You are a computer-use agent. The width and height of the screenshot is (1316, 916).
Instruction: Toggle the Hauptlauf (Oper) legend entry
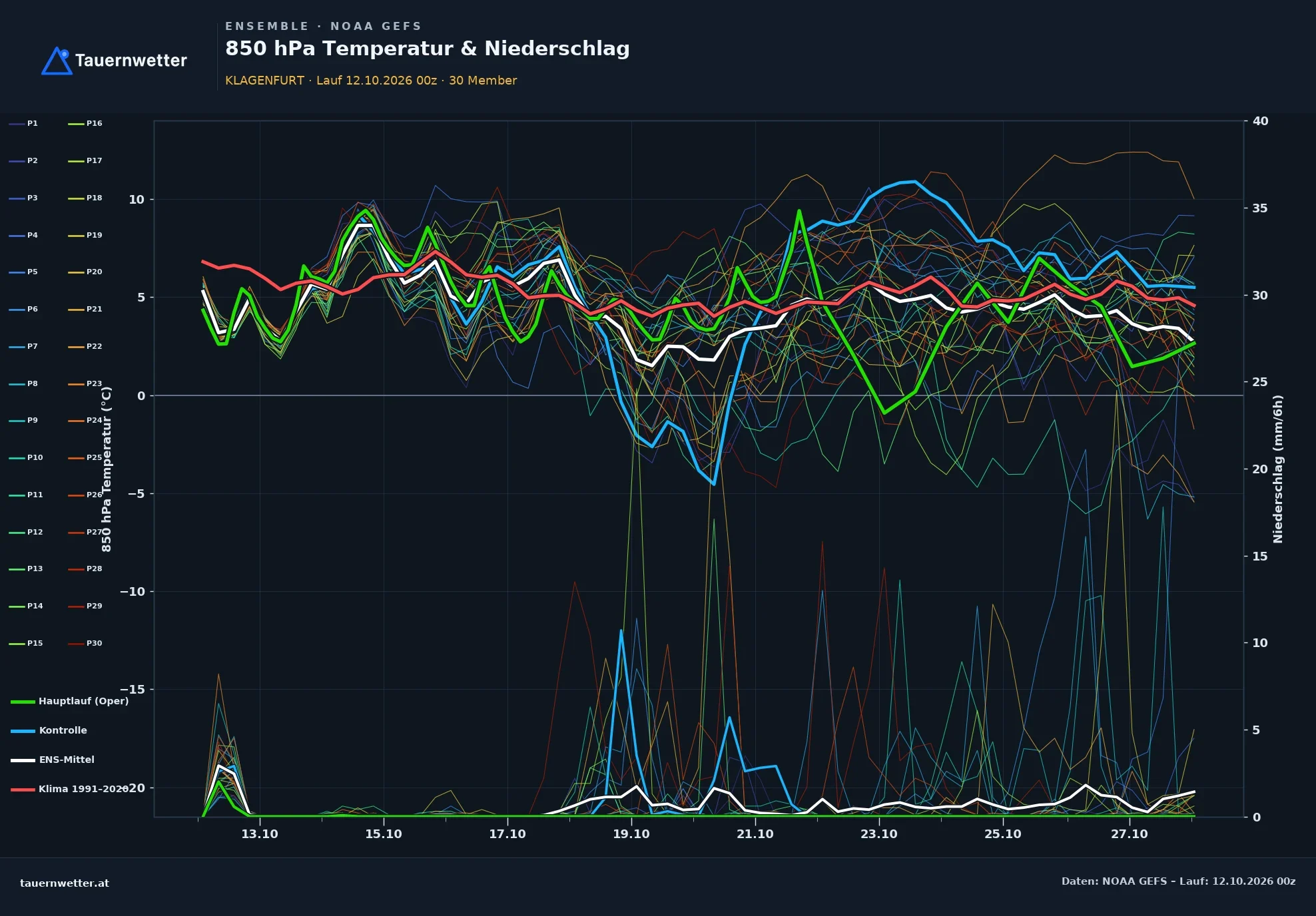click(x=70, y=701)
